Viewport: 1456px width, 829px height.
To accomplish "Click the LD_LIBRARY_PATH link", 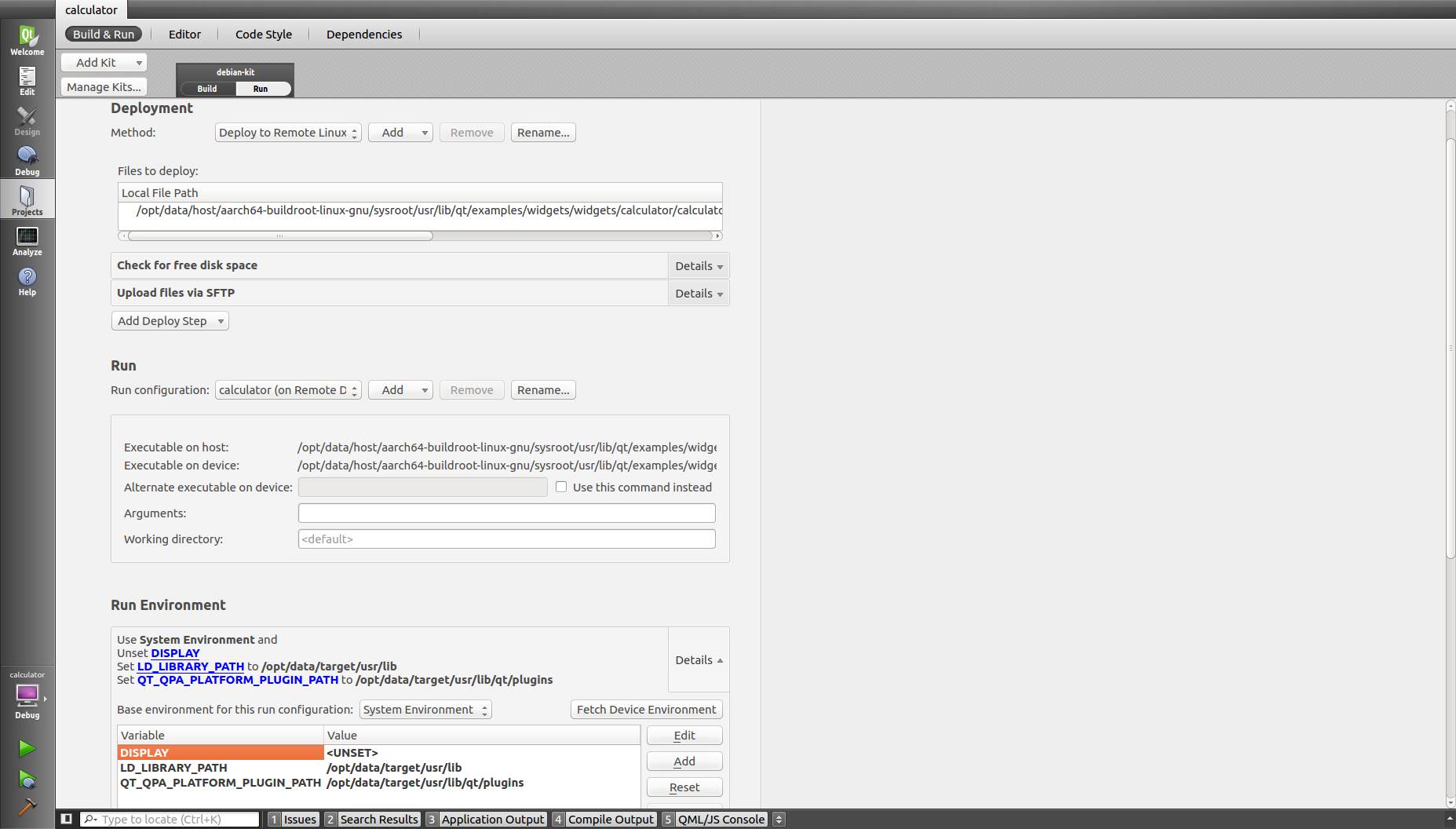I will tap(190, 666).
